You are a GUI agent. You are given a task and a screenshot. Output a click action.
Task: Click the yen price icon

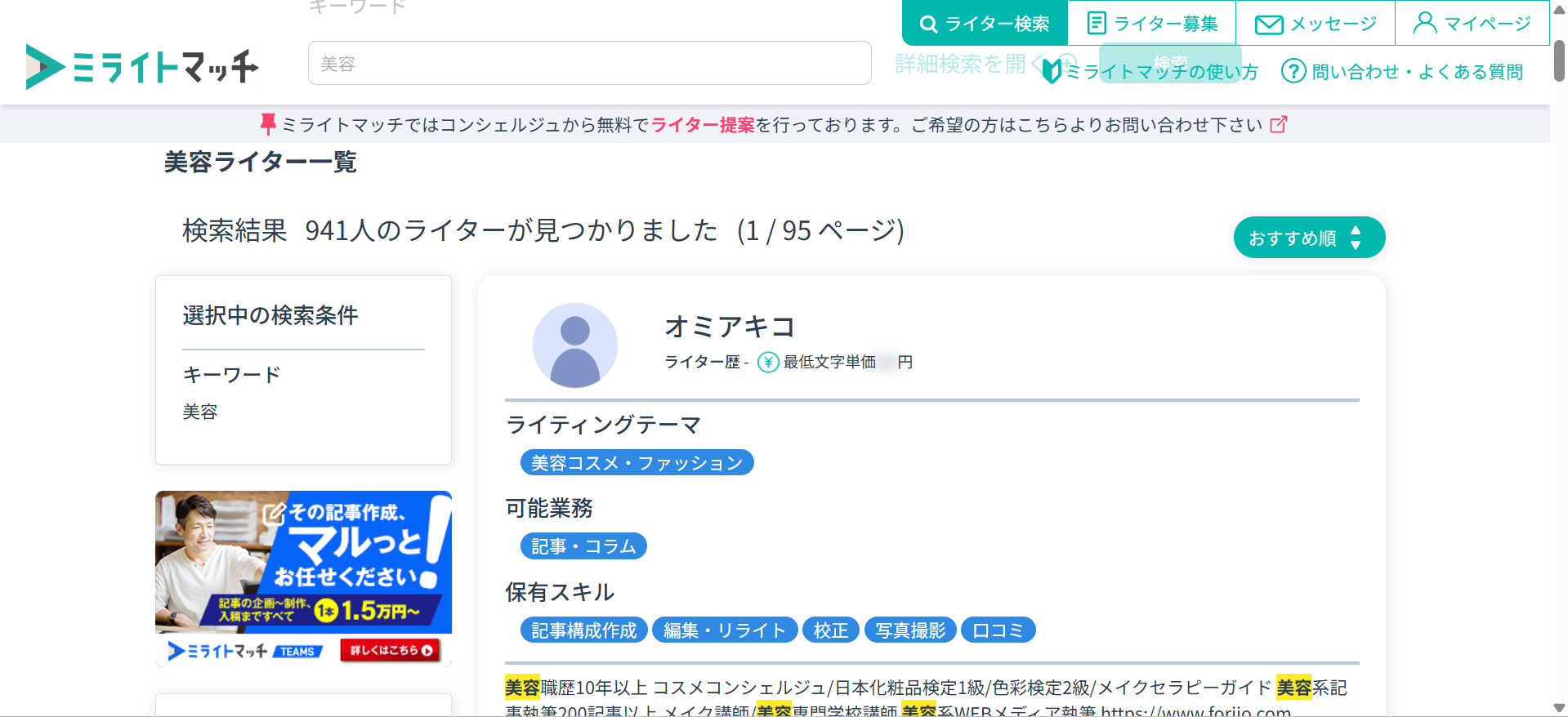click(x=767, y=362)
